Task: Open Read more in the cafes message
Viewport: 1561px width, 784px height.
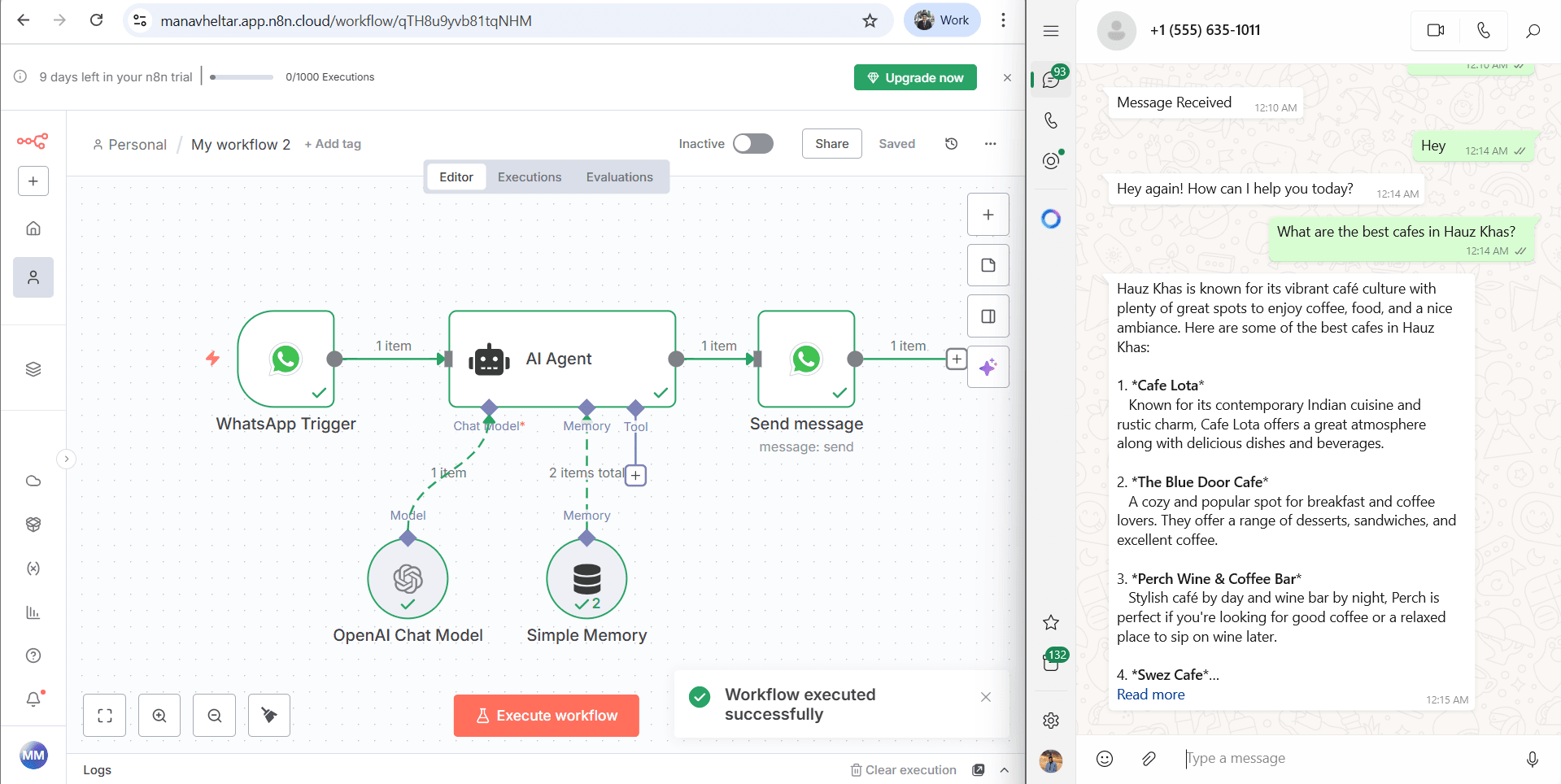Action: click(x=1149, y=695)
